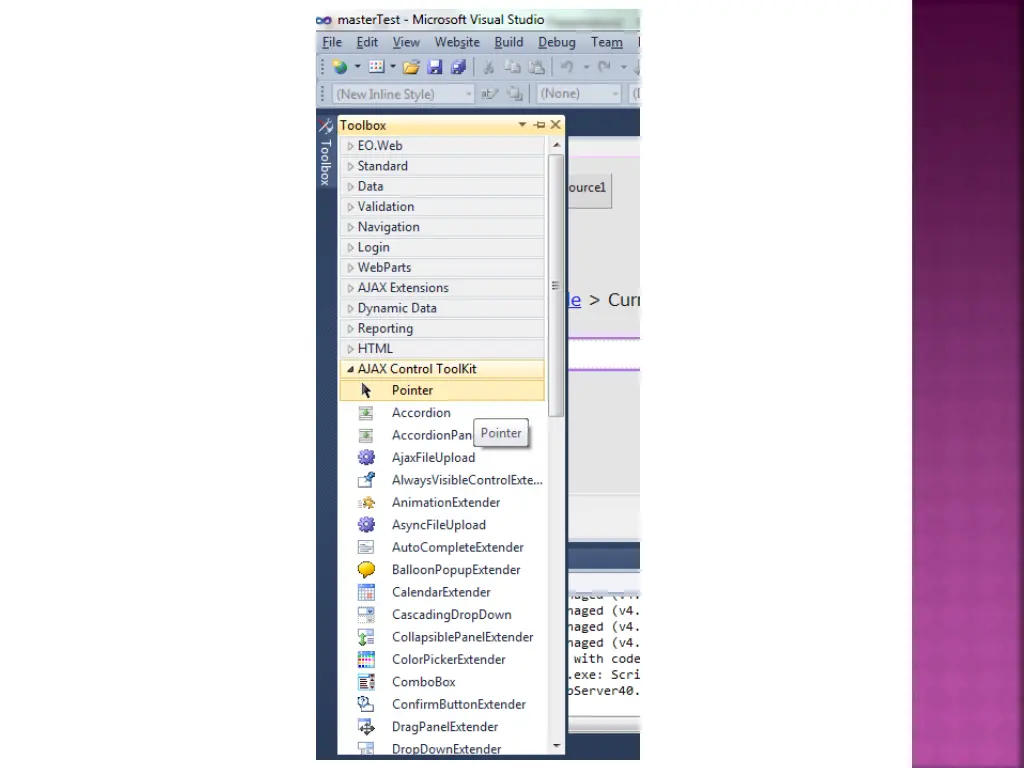Select the AlwaysVisibleControlExtender icon

click(366, 480)
